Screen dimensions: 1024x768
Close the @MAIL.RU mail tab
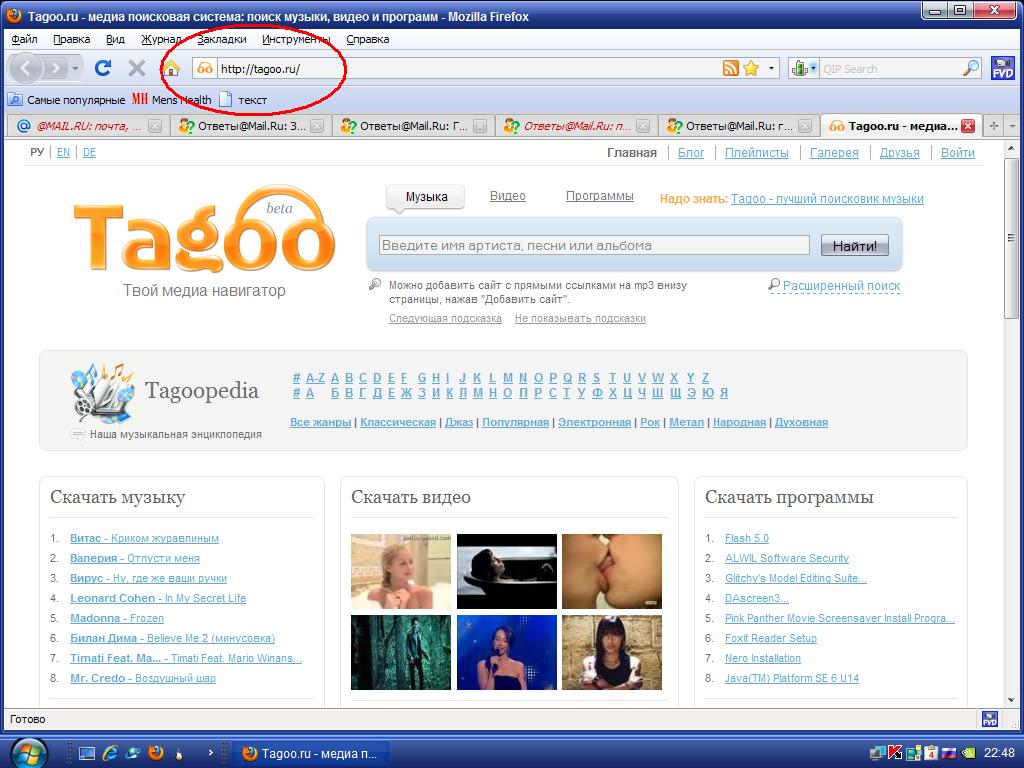[x=155, y=126]
